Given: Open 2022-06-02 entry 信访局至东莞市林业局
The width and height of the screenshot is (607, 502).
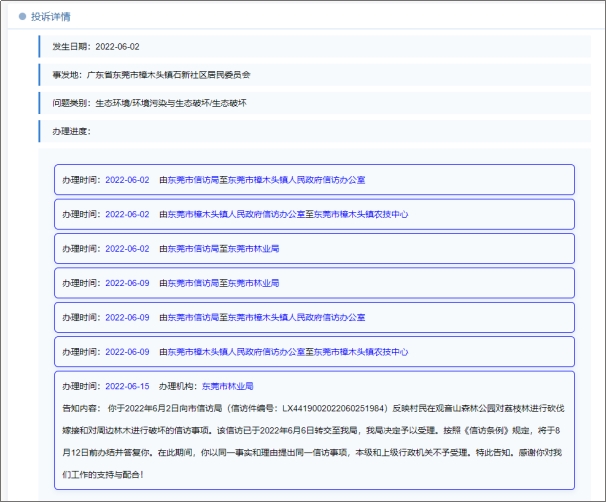Looking at the screenshot, I should pyautogui.click(x=314, y=248).
